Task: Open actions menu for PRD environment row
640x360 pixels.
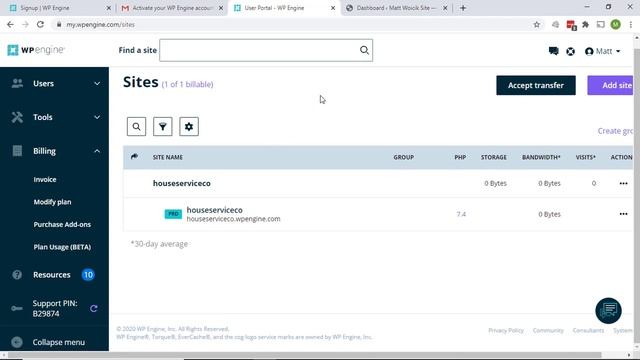Action: pyautogui.click(x=623, y=214)
